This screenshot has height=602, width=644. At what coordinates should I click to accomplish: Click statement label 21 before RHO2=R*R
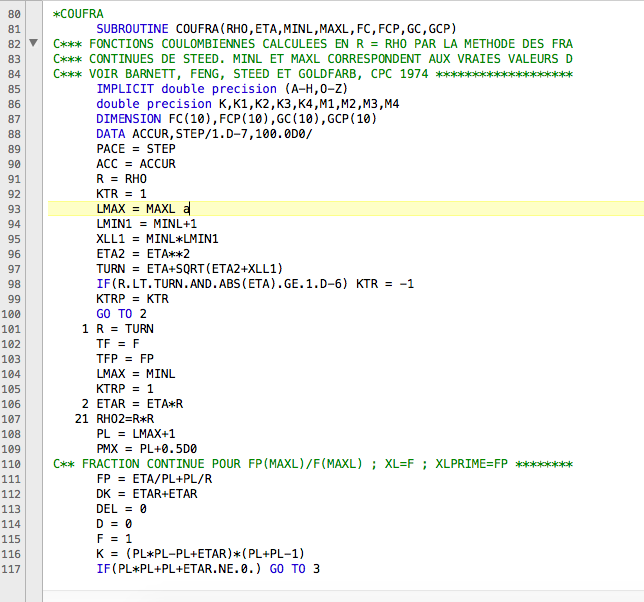point(82,417)
